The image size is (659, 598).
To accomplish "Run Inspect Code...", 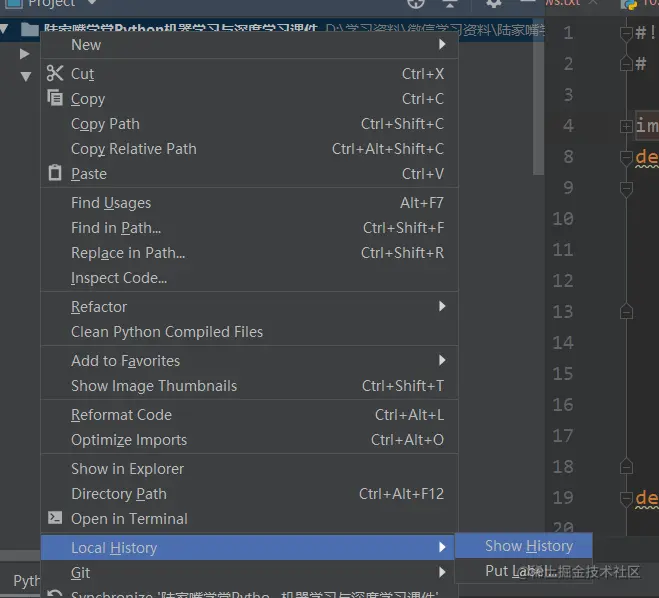I will (x=249, y=278).
